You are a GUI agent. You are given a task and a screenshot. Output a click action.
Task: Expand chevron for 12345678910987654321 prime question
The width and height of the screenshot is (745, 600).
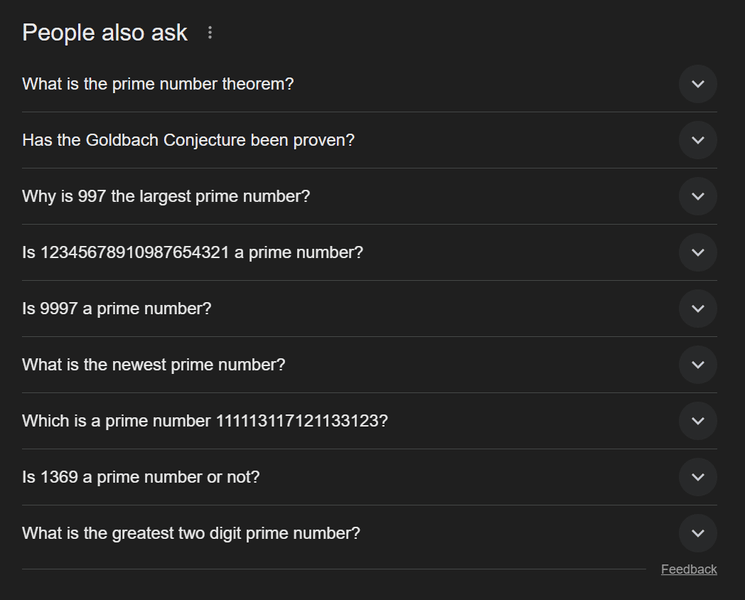(x=698, y=252)
